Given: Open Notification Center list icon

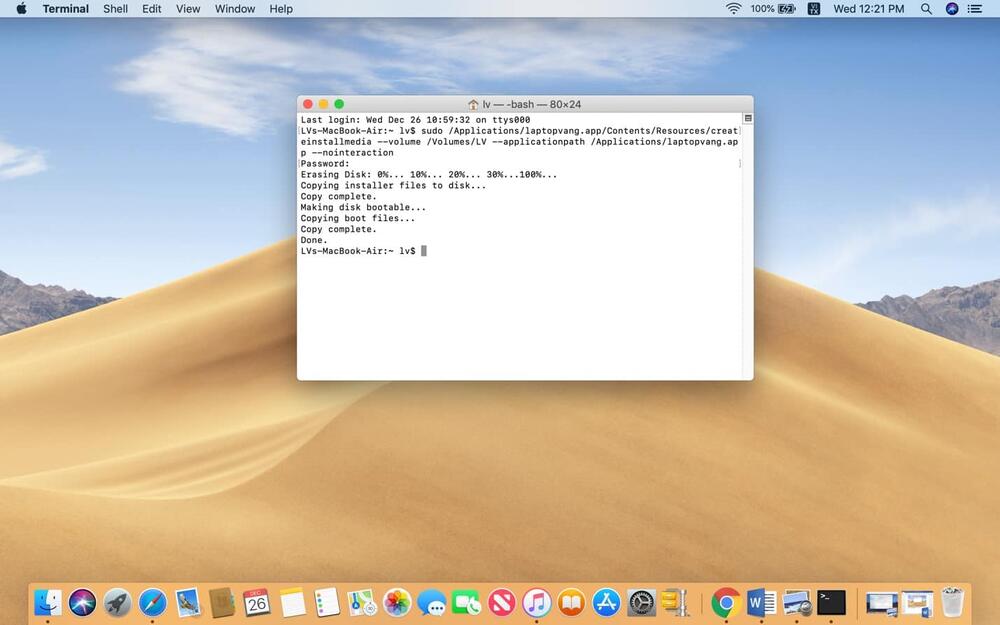Looking at the screenshot, I should pos(975,9).
